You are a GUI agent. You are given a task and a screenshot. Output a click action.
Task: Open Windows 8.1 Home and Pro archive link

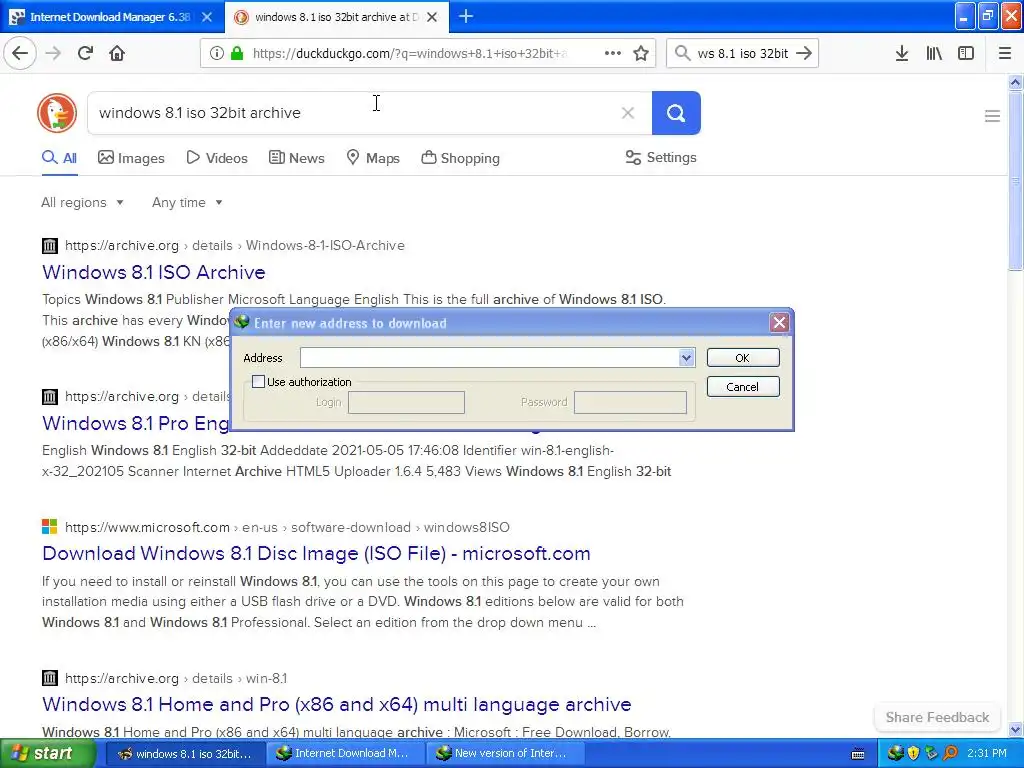[x=336, y=705]
